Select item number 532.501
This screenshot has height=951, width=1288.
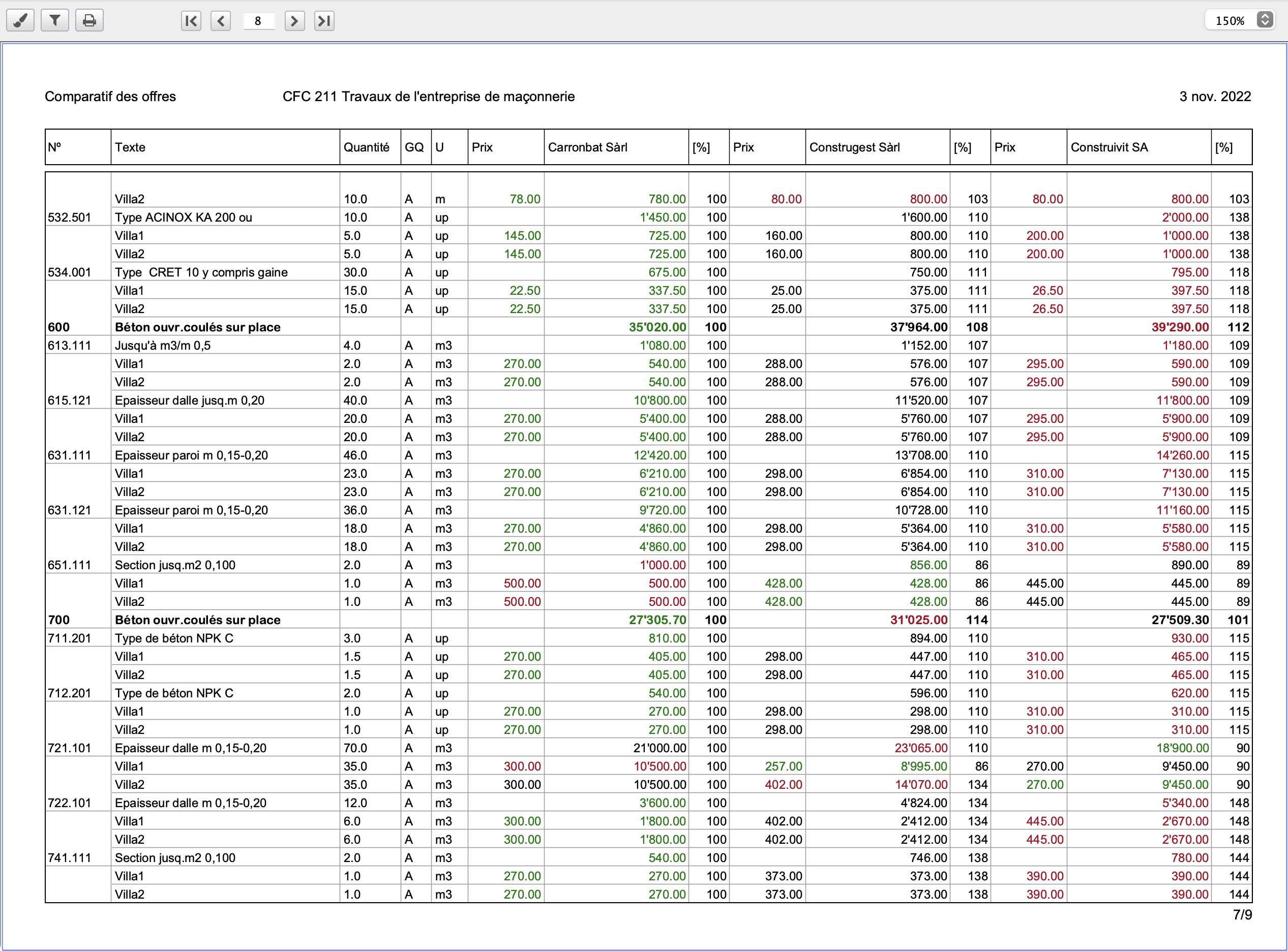point(69,218)
